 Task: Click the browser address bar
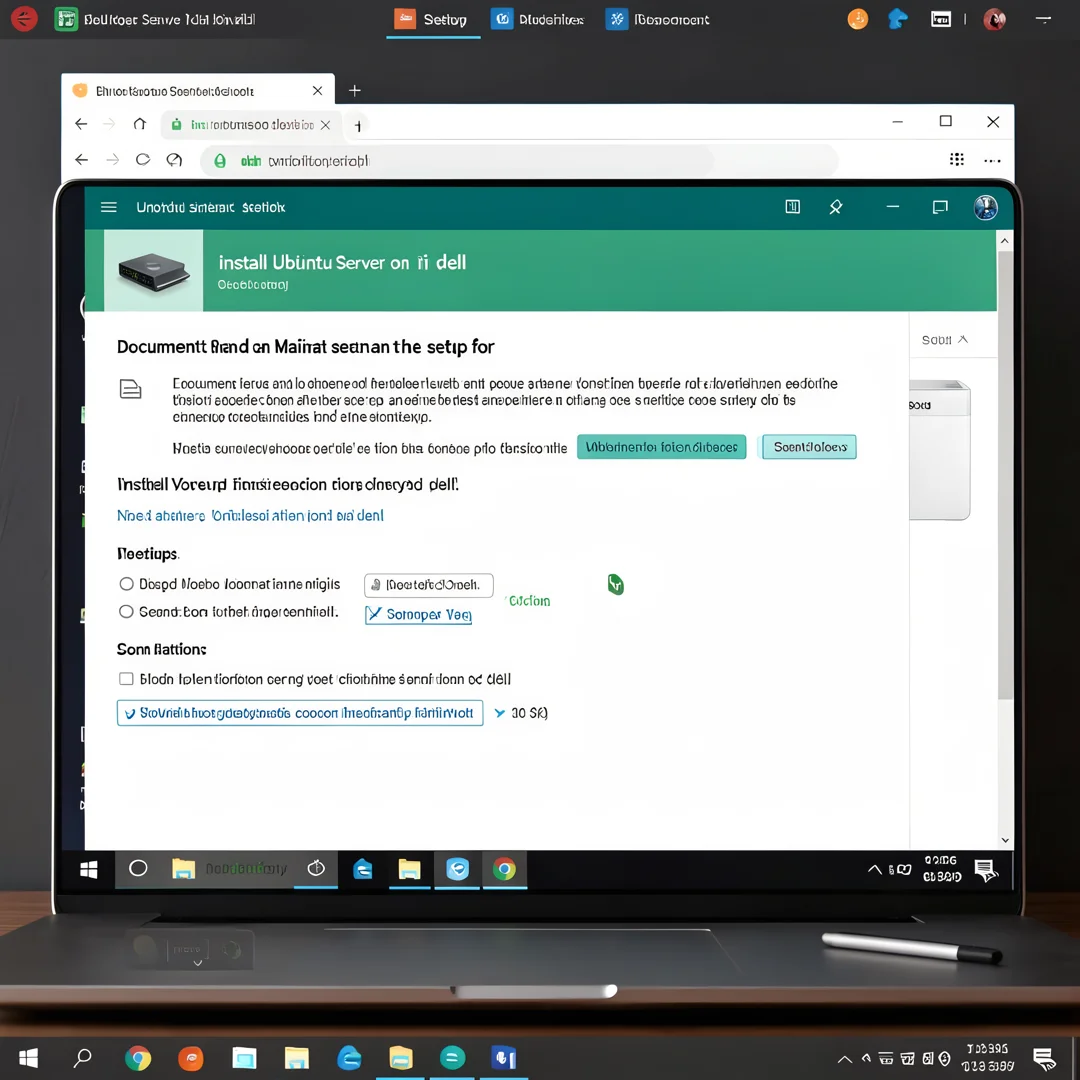click(520, 160)
